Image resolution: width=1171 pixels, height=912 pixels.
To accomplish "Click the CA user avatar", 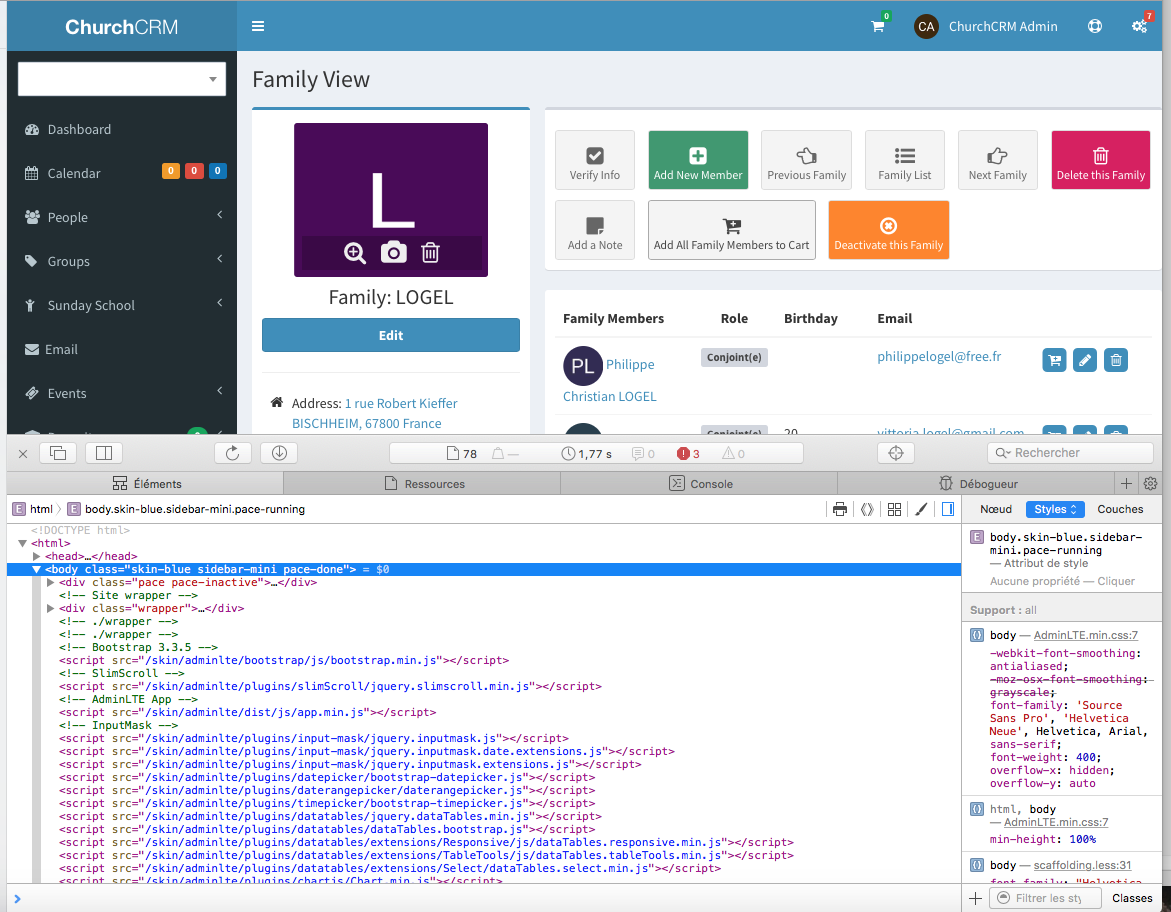I will (x=926, y=26).
